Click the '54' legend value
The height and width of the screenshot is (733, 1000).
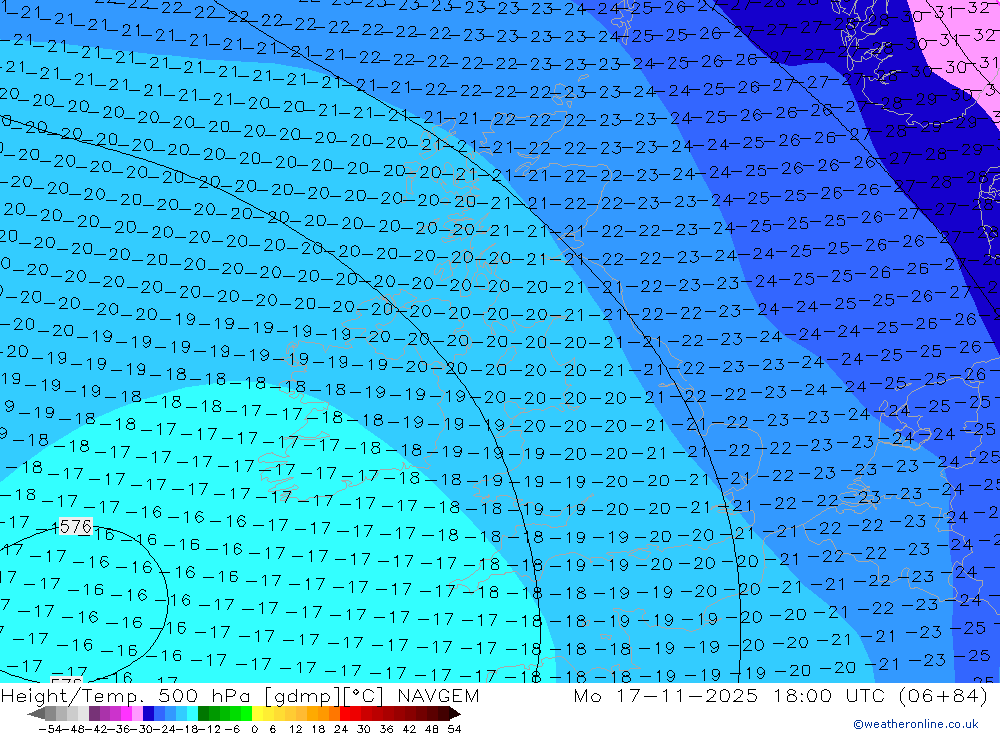click(x=454, y=729)
